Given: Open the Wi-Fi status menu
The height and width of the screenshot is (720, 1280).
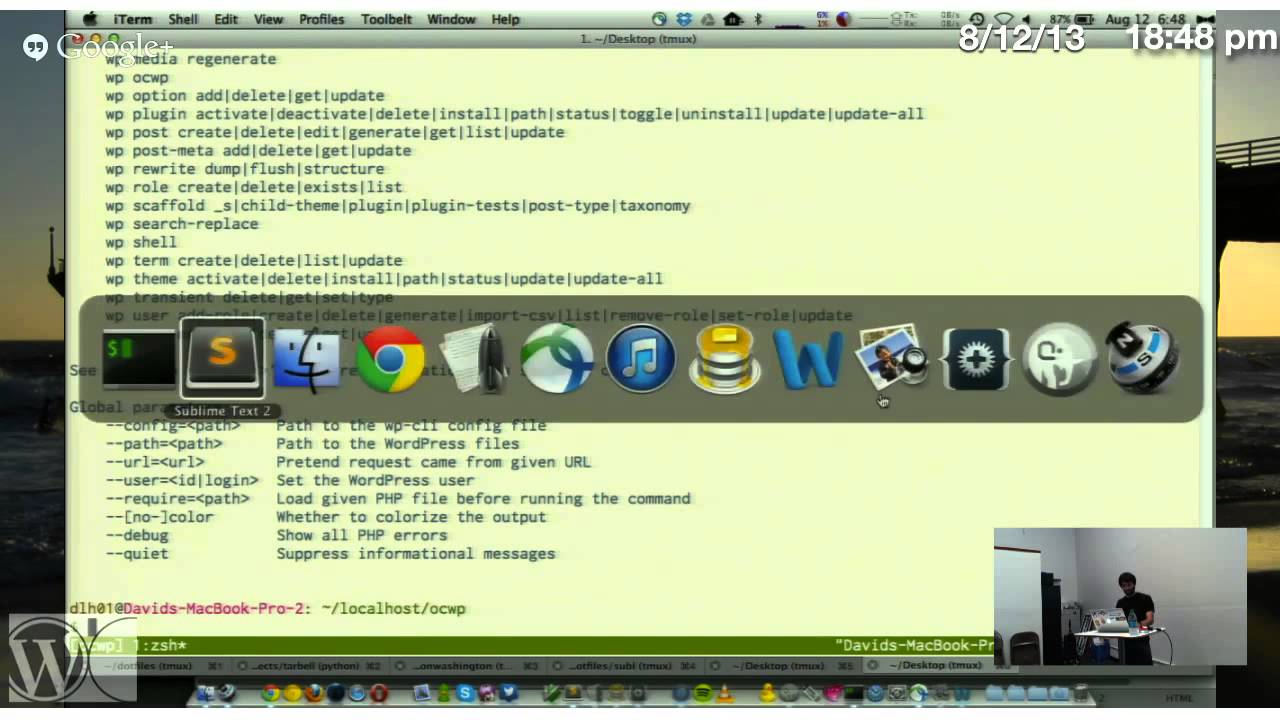Looking at the screenshot, I should click(x=1003, y=19).
